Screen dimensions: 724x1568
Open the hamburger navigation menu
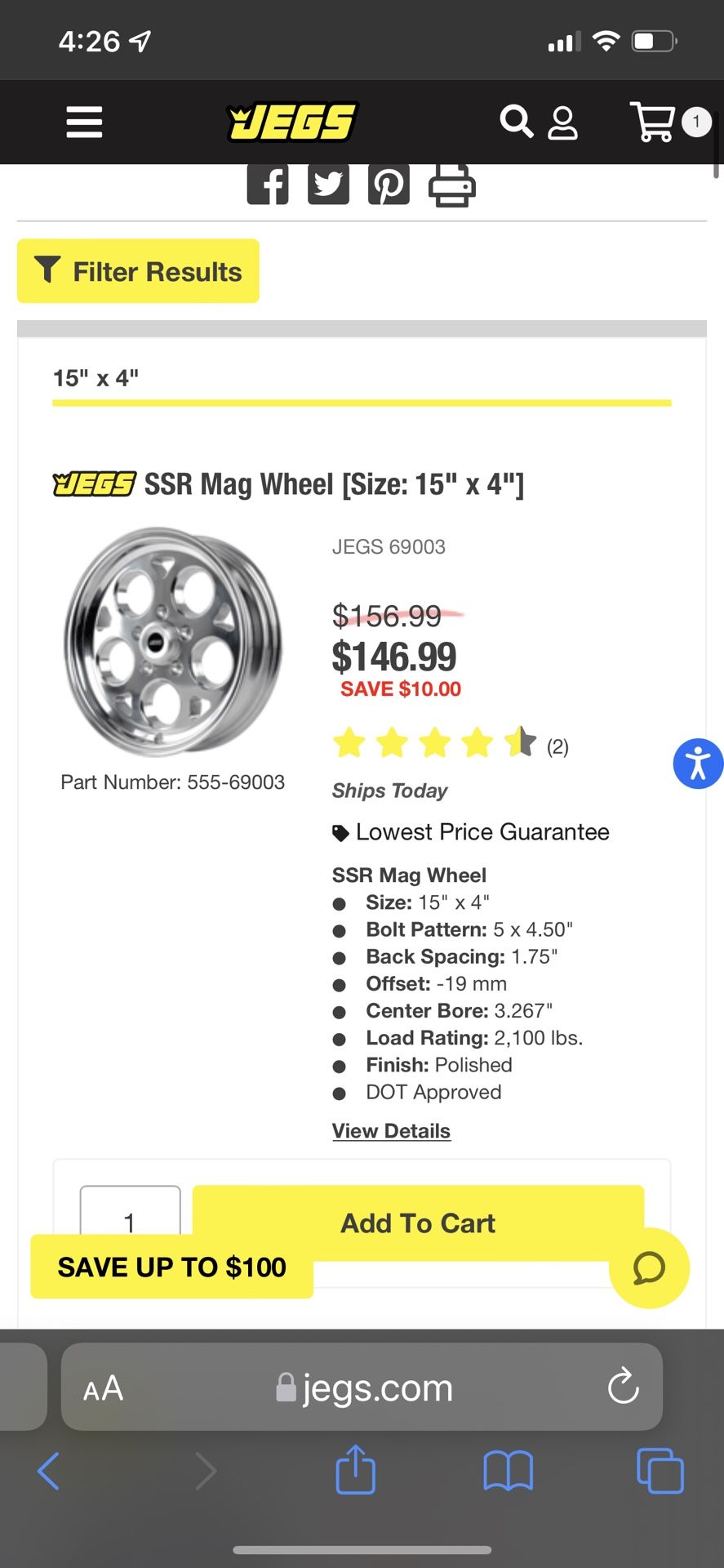pos(84,122)
